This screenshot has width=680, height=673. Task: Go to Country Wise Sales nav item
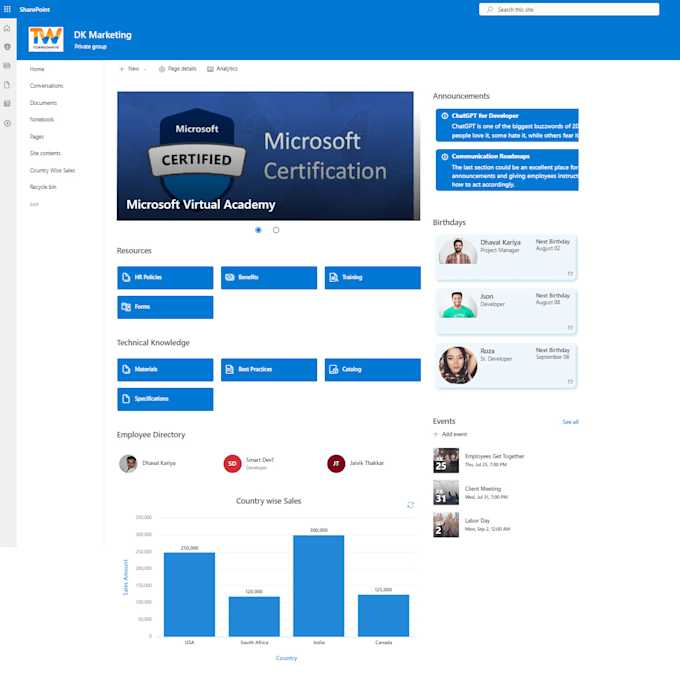52,170
